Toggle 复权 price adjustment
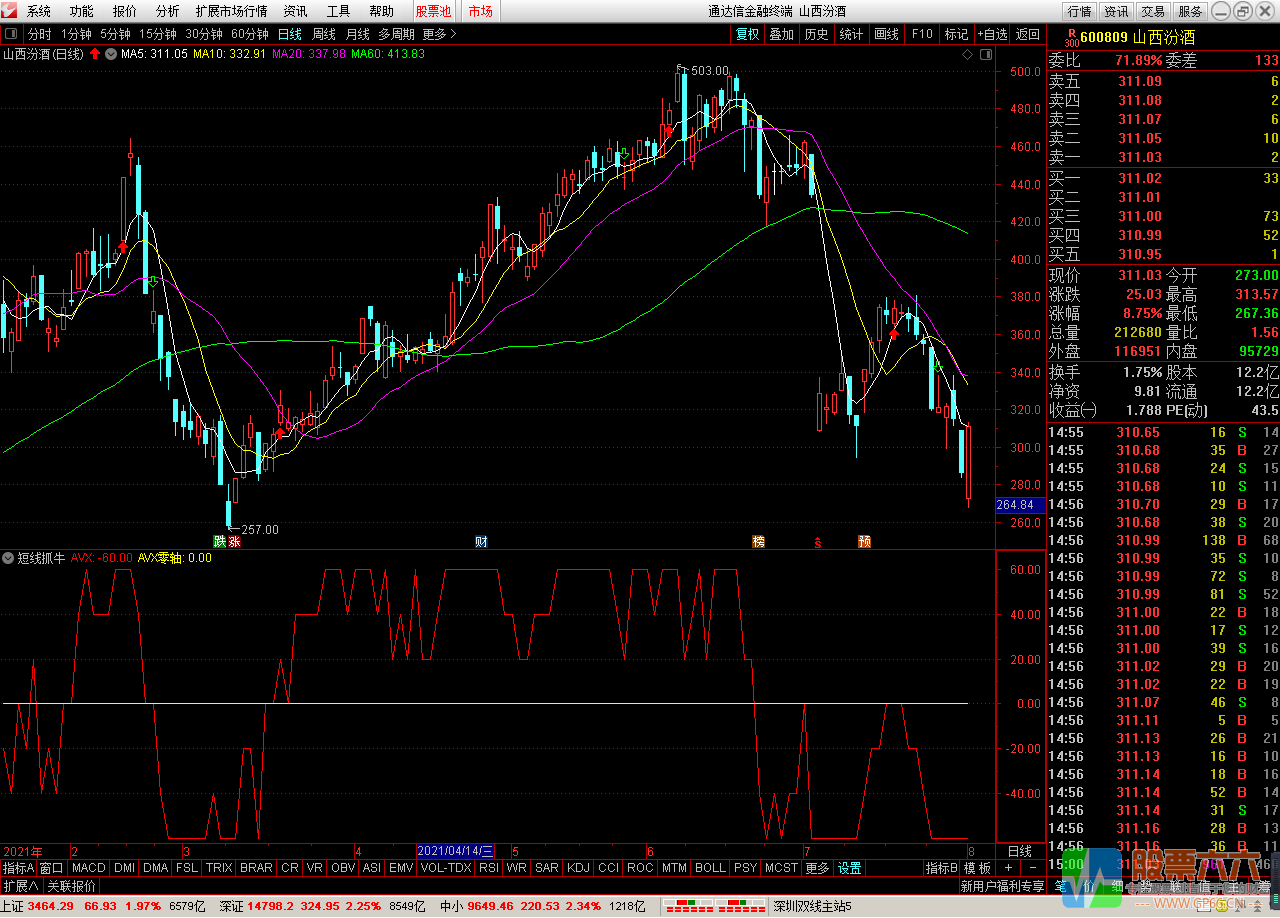This screenshot has height=918, width=1280. pos(748,34)
